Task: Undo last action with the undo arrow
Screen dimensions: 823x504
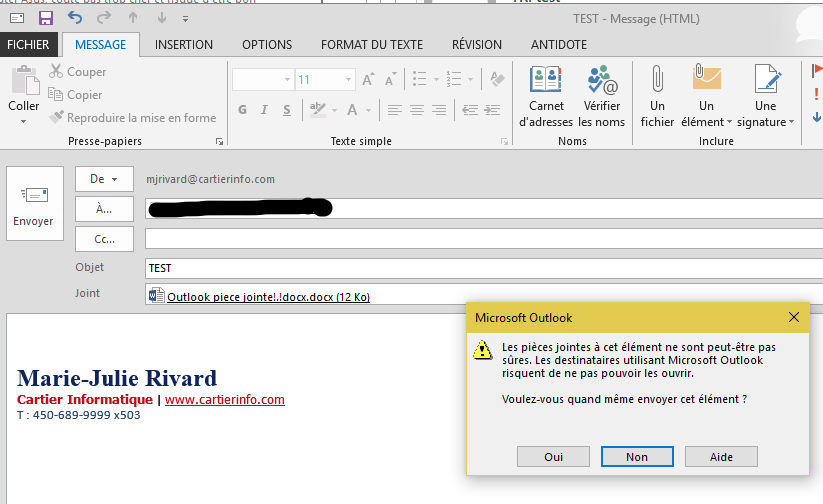Action: (75, 18)
